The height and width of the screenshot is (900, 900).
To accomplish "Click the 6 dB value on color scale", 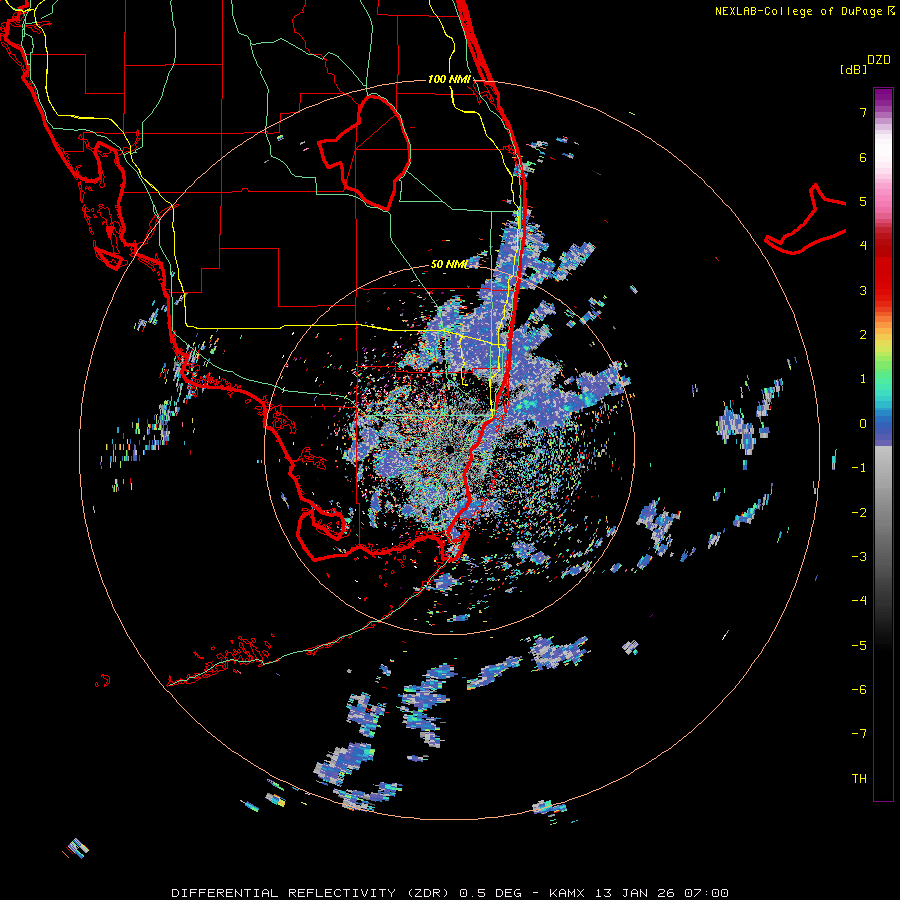I will [863, 157].
